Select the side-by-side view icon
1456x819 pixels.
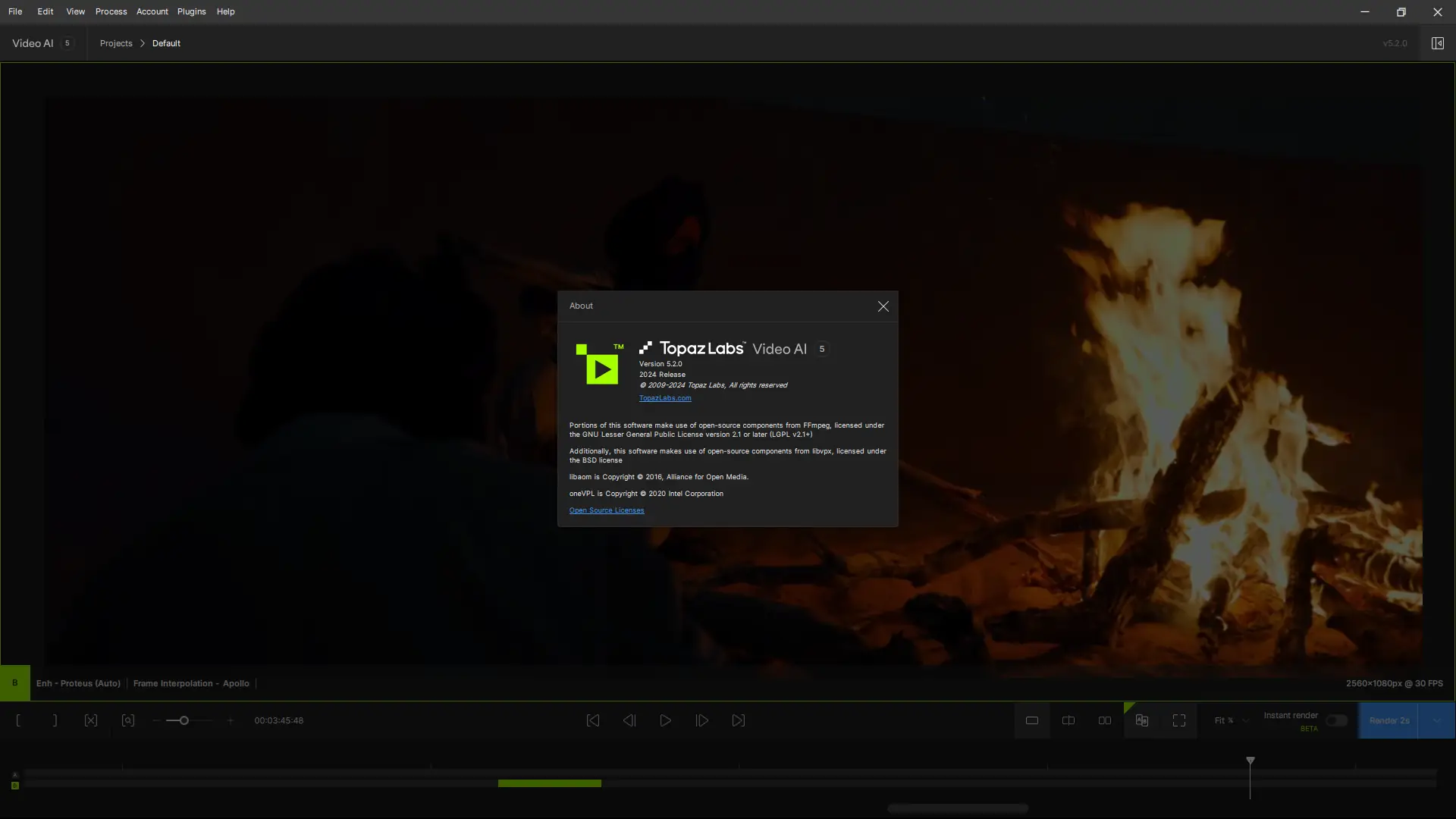click(1104, 720)
